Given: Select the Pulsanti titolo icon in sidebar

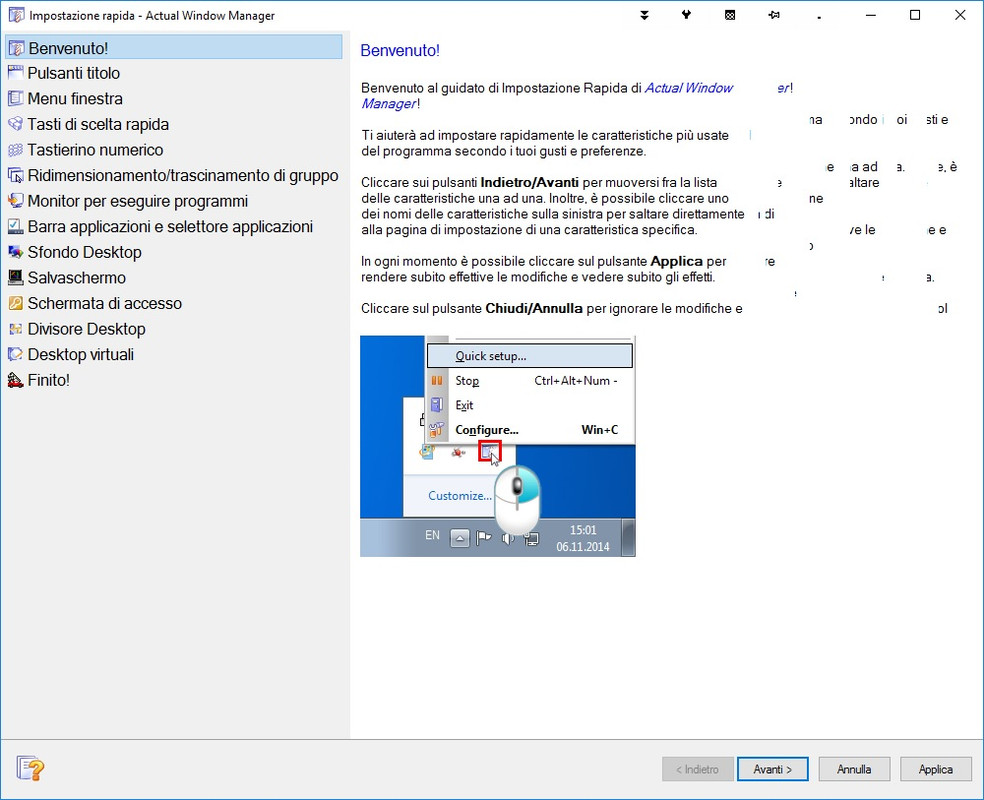Looking at the screenshot, I should pos(15,73).
